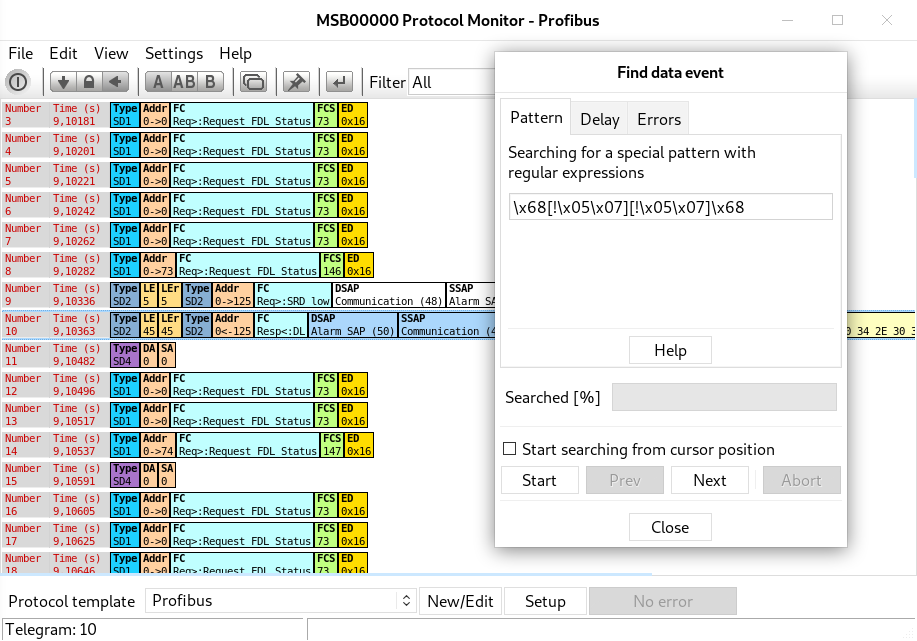Click the 'Protocol template' label
Screen dimensions: 917x641
[x=71, y=601]
